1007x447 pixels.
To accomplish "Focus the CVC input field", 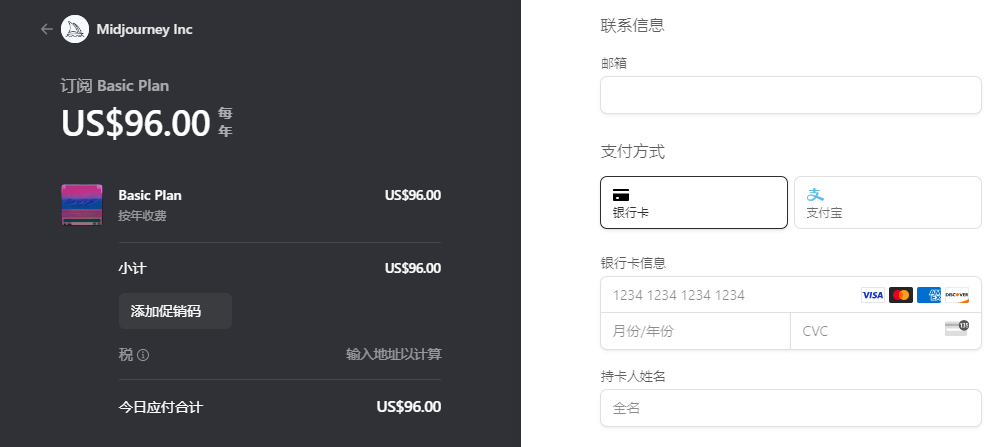I will (865, 331).
